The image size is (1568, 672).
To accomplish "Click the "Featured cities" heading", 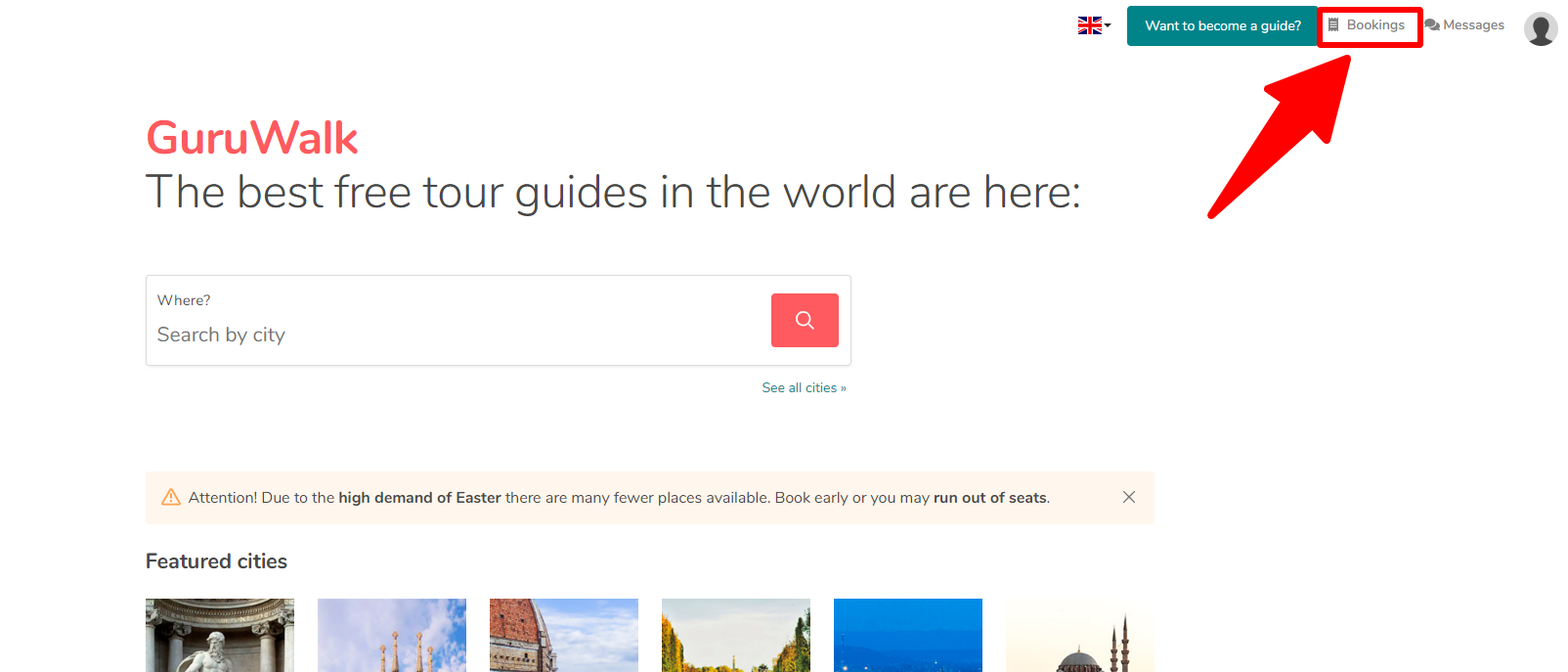I will [216, 561].
